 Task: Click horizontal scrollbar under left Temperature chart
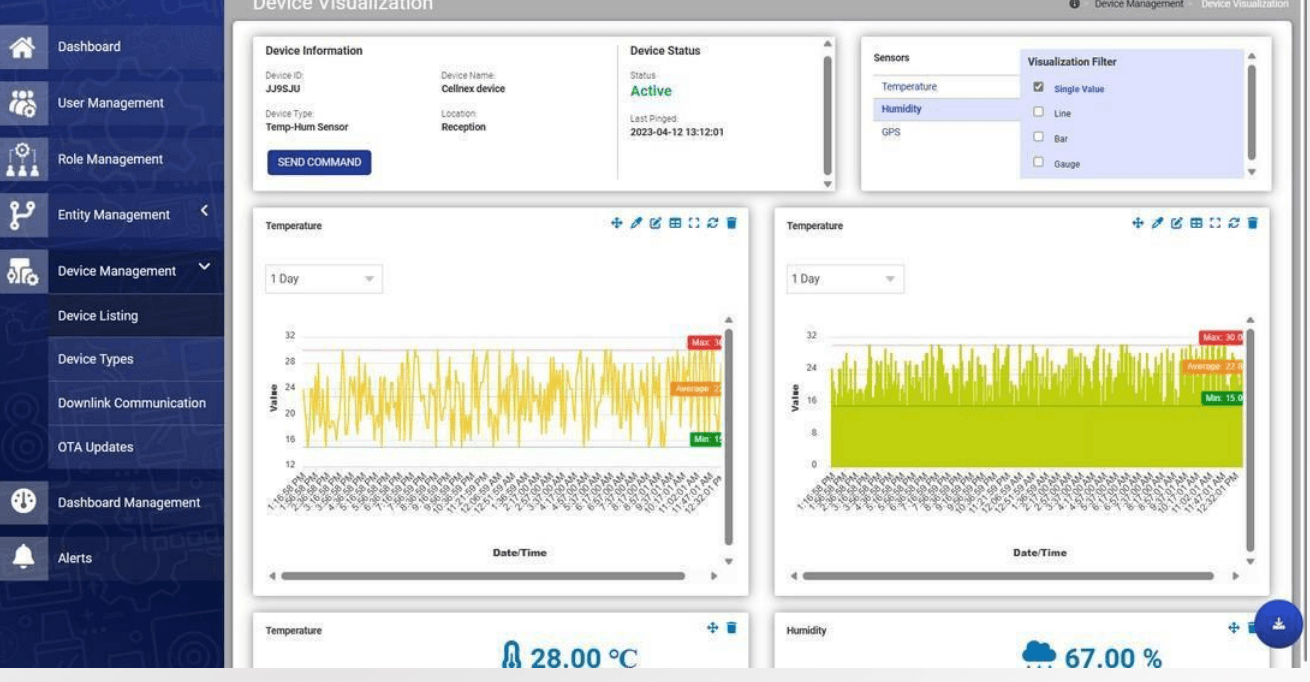tap(483, 576)
